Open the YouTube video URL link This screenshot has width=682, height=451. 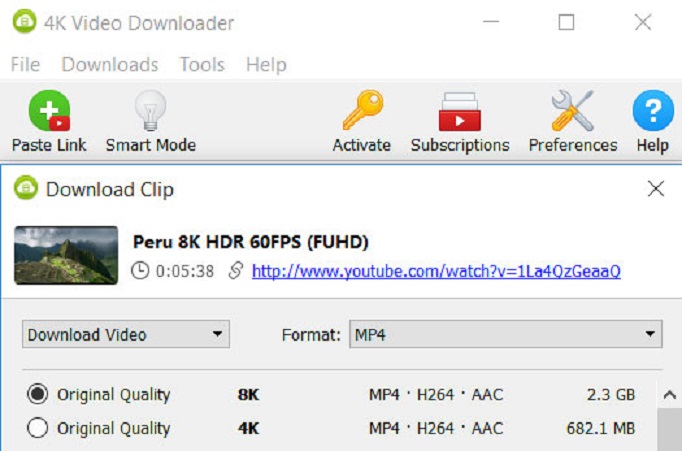(436, 271)
